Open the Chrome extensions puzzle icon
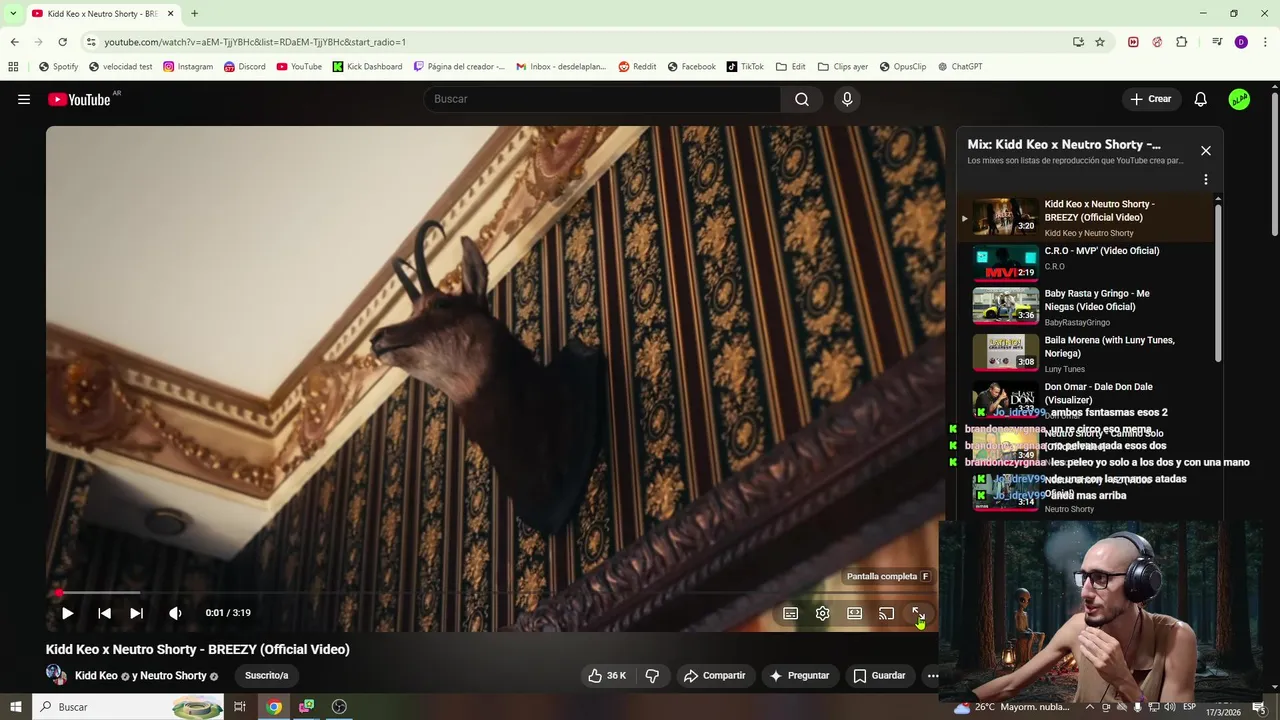This screenshot has height=720, width=1280. 1181,42
